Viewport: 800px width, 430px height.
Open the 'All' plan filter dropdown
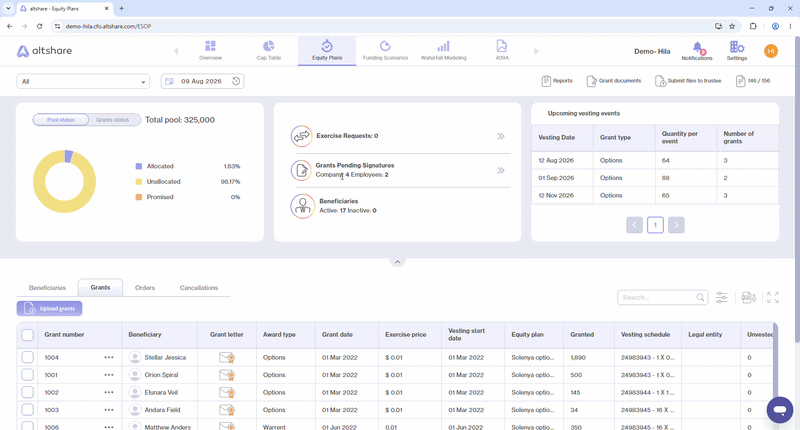click(83, 82)
